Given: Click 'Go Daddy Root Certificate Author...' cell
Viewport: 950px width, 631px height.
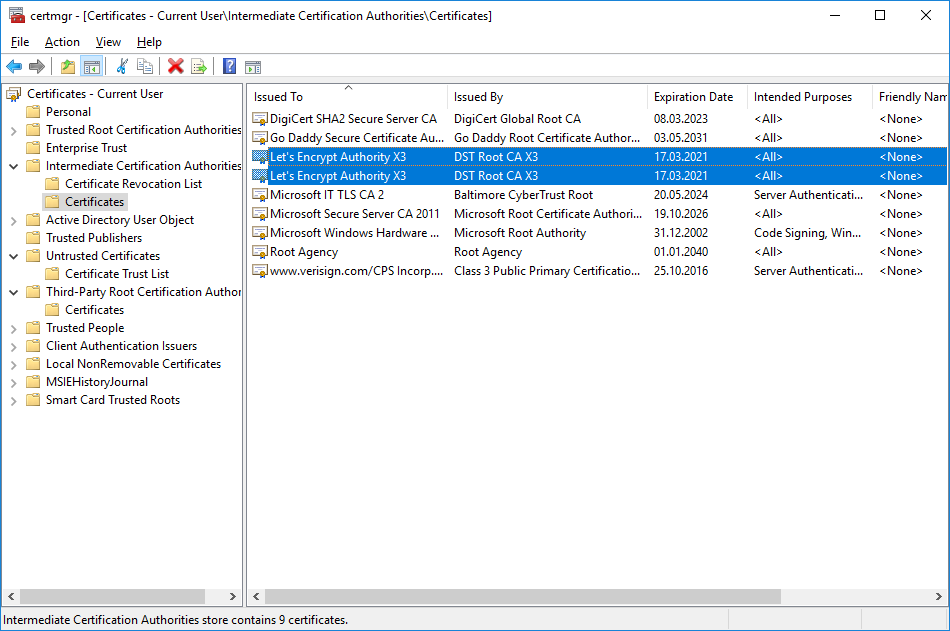Looking at the screenshot, I should [547, 138].
